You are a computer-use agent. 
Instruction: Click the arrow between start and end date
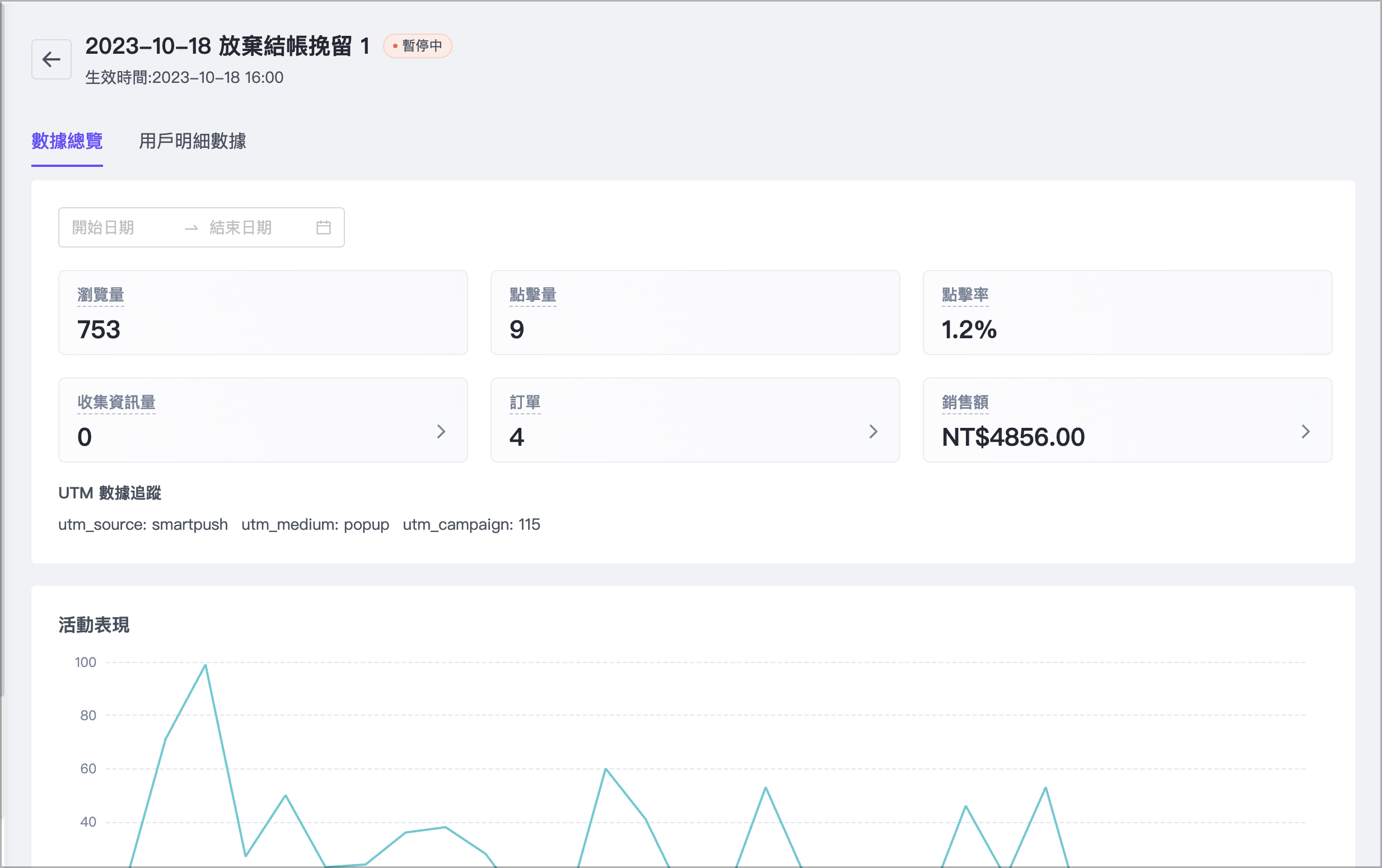(191, 228)
